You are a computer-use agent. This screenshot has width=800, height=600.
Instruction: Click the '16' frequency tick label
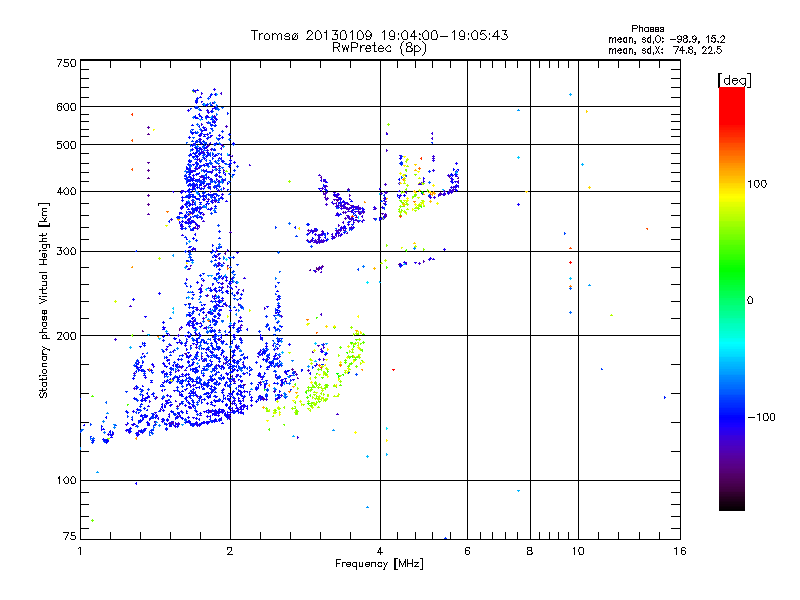point(680,551)
